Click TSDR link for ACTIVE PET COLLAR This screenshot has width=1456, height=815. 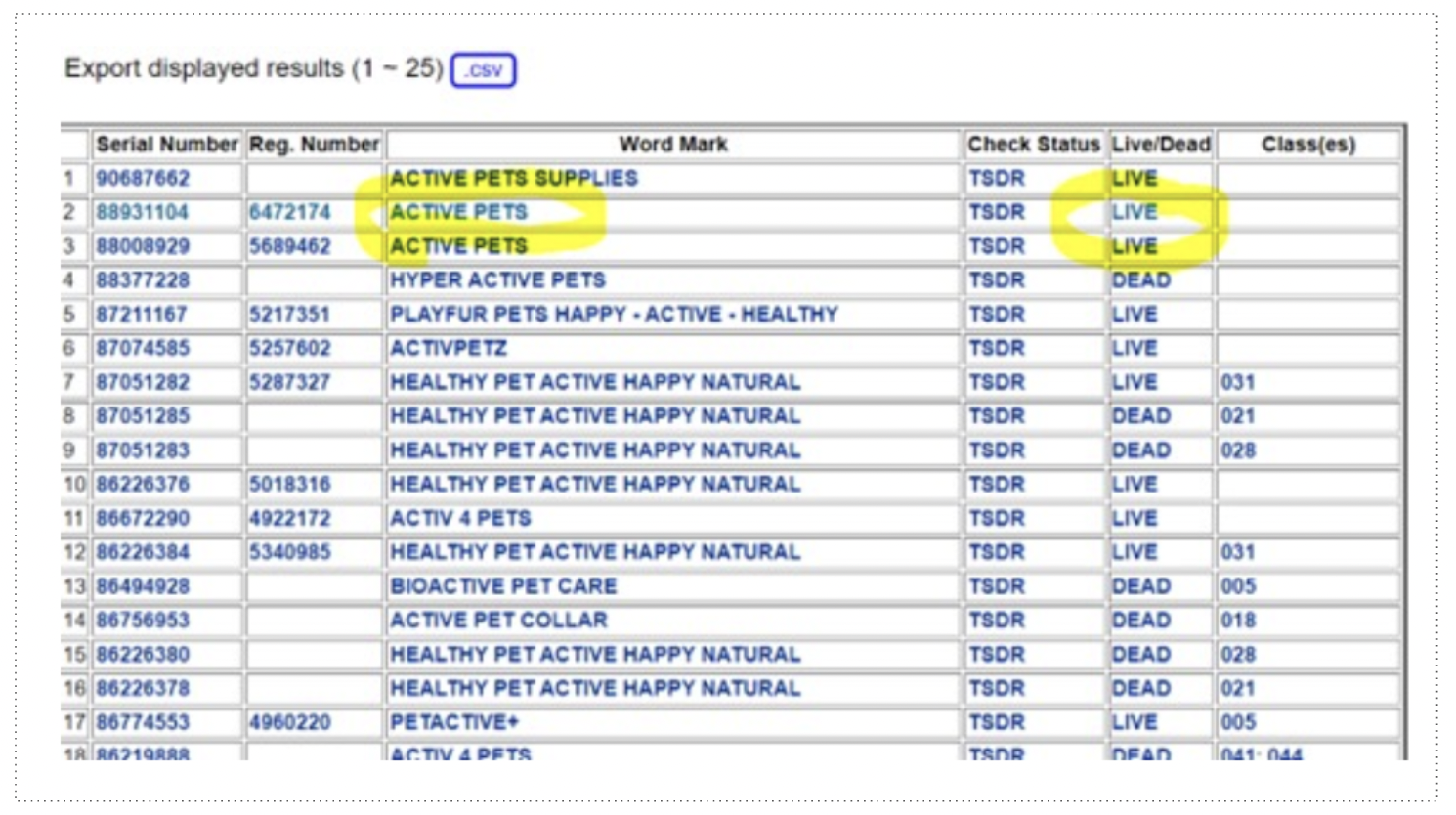[997, 621]
